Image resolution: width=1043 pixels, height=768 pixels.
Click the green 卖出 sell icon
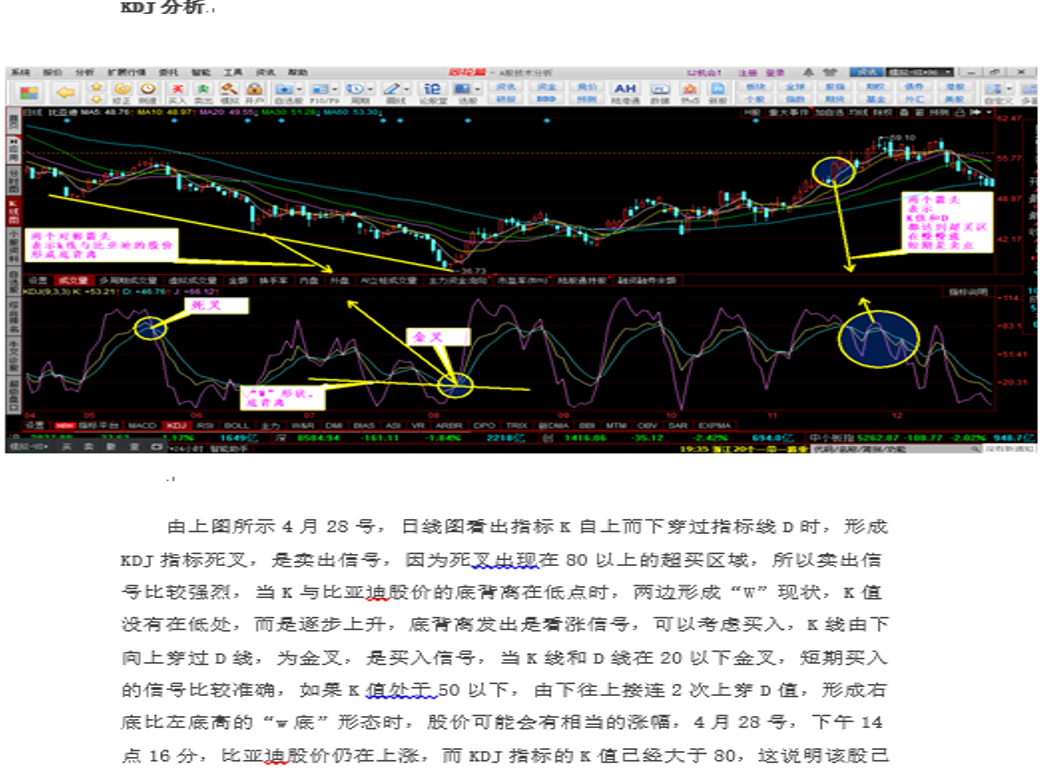tap(203, 92)
